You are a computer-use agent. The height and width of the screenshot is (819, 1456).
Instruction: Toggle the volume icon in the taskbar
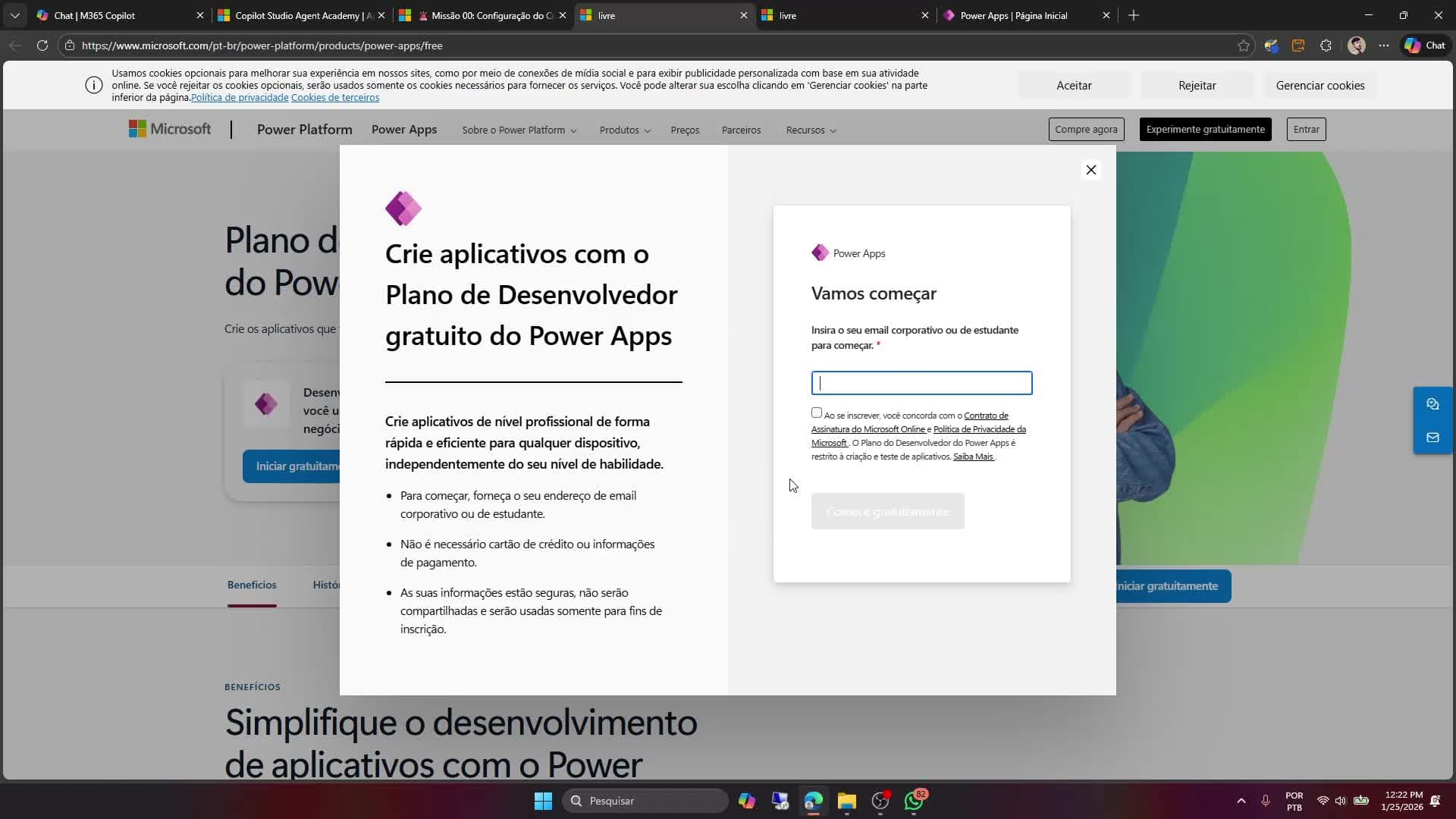click(x=1341, y=801)
